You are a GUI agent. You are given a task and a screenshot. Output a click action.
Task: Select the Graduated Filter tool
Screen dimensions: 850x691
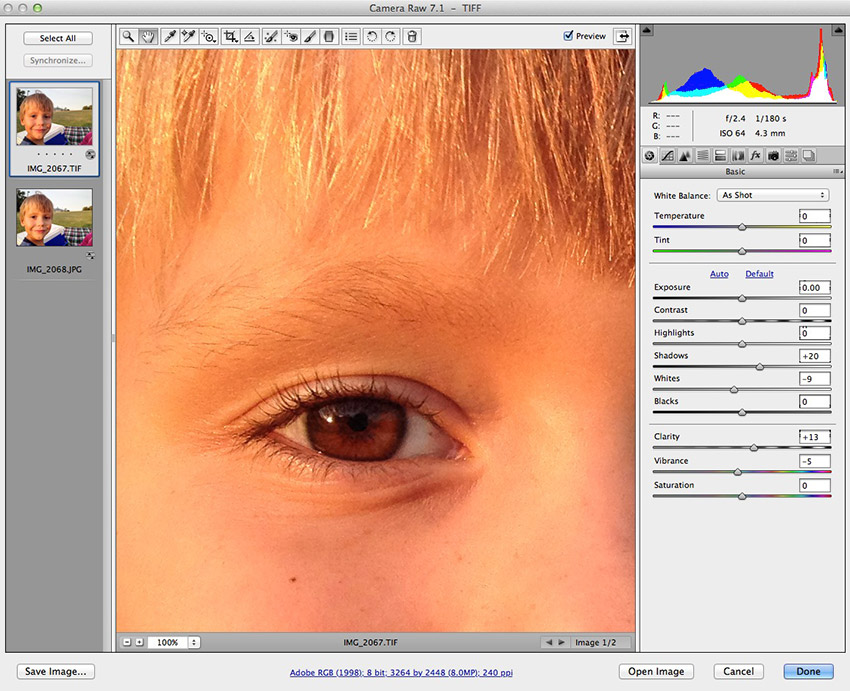pyautogui.click(x=329, y=37)
